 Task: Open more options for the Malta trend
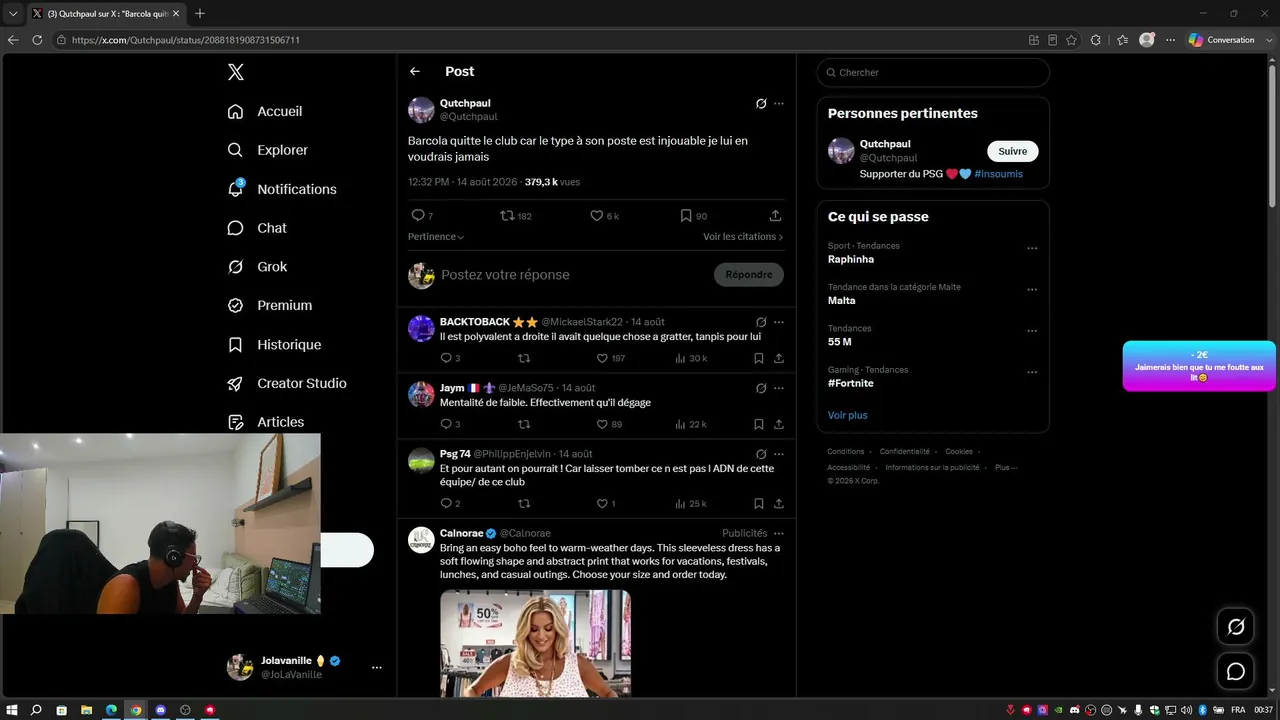(x=1032, y=290)
